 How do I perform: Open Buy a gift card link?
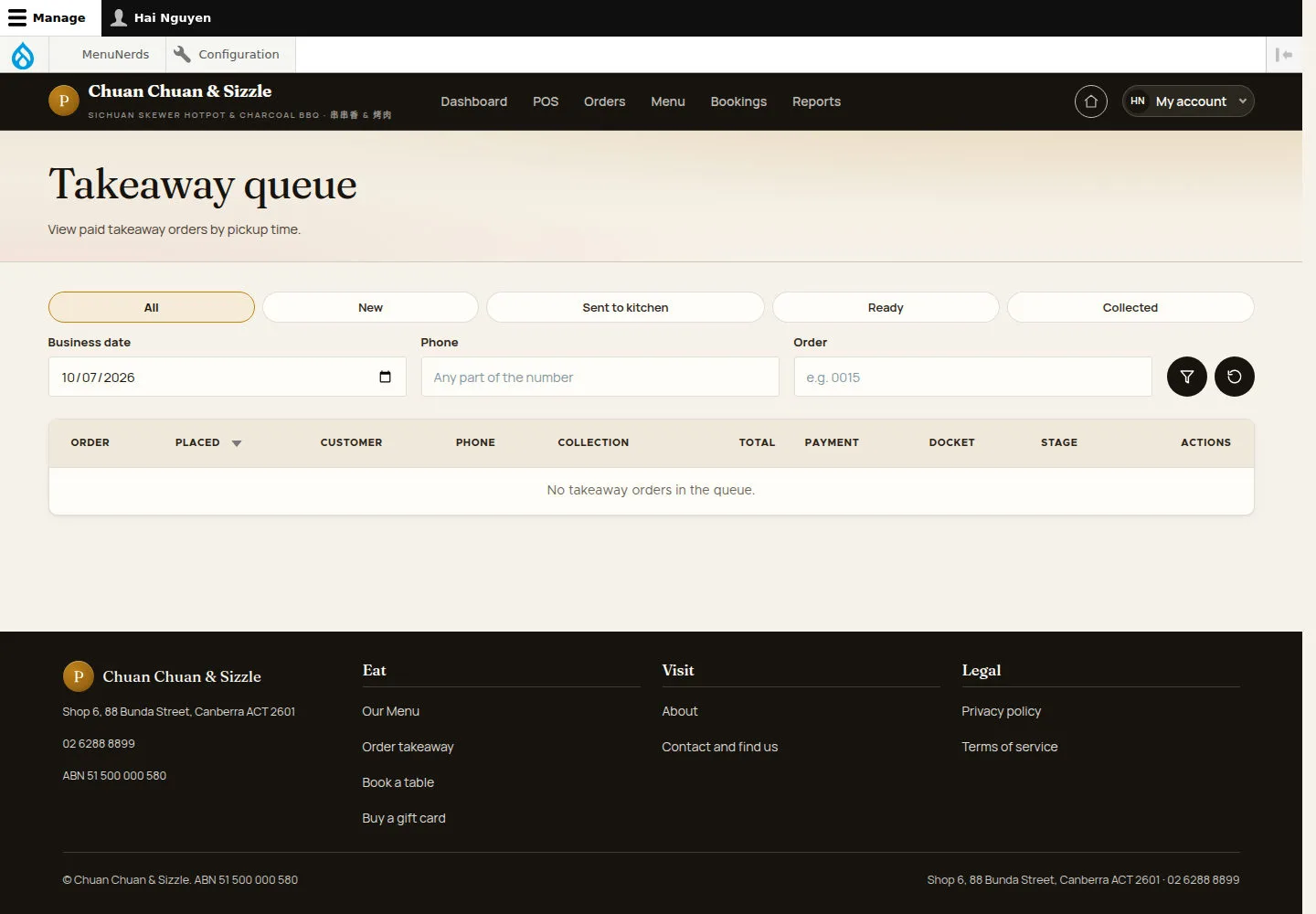coord(404,818)
